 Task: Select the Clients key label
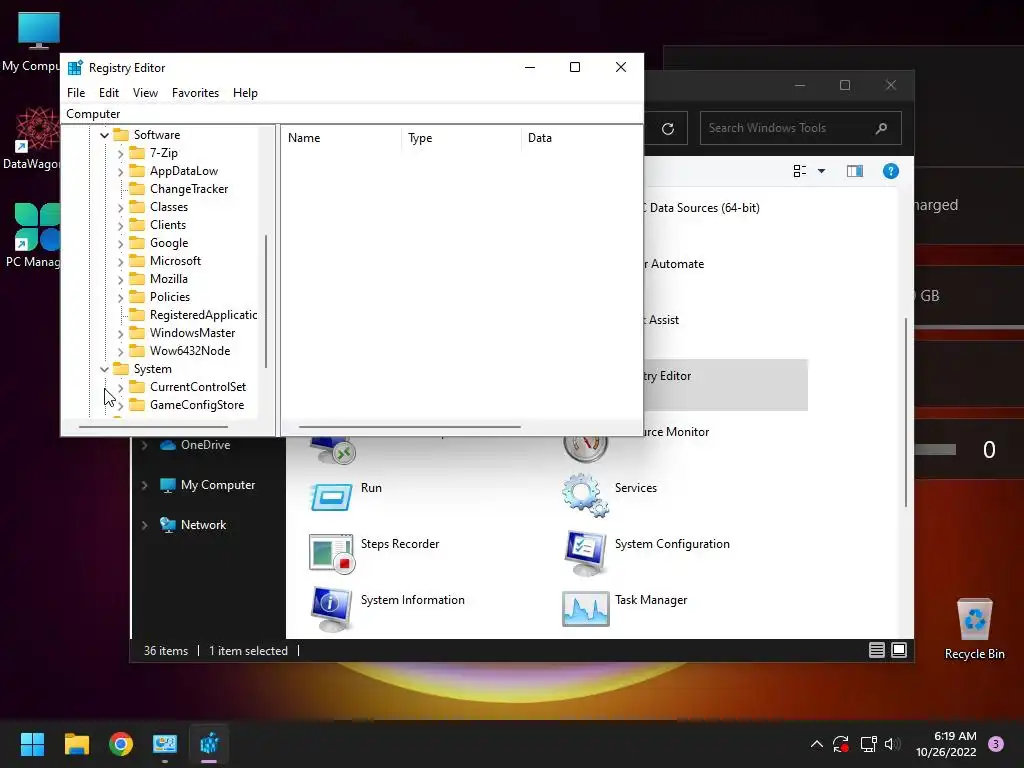pos(168,225)
